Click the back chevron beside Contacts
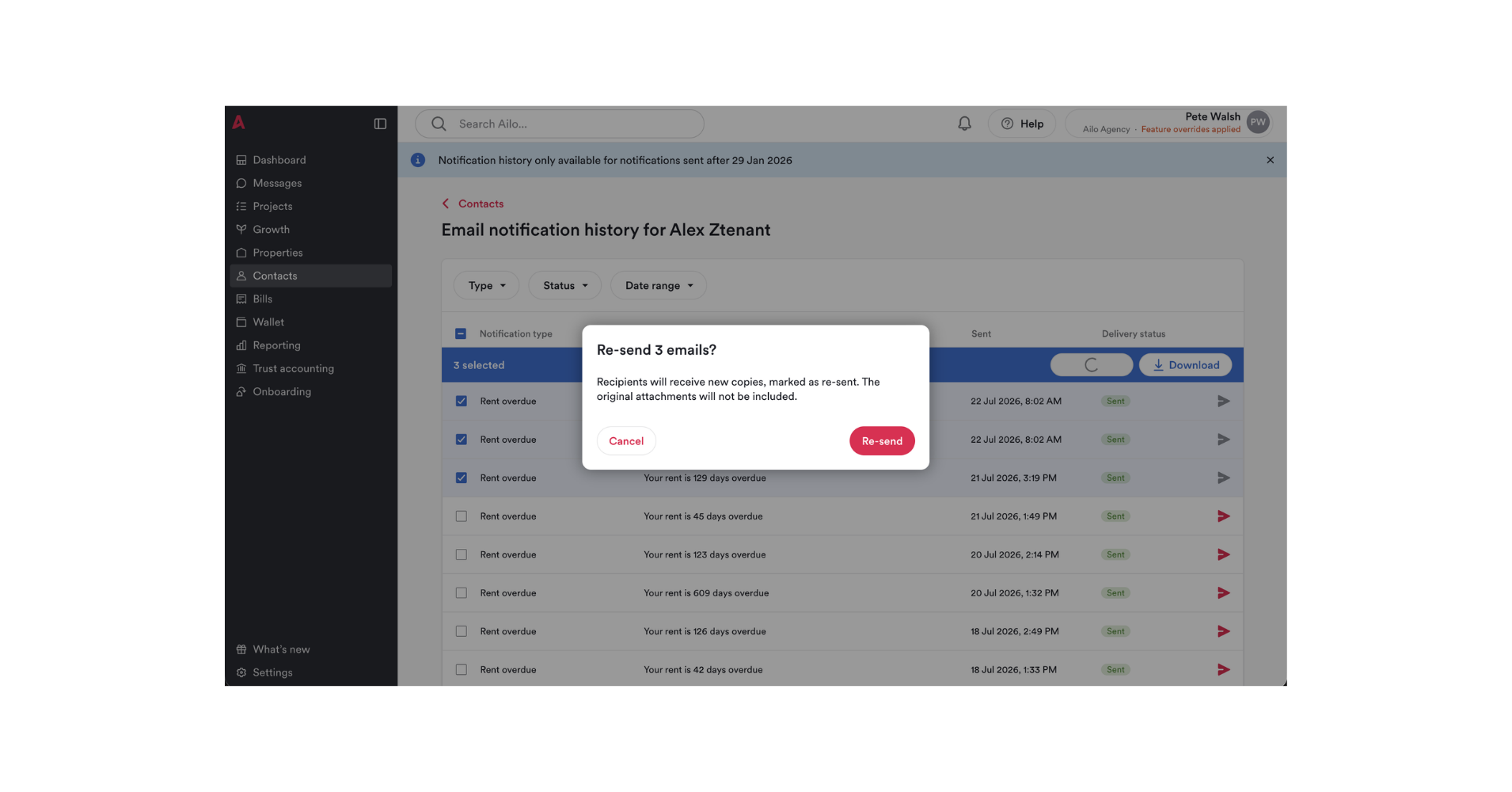Viewport: 1512px width, 792px height. pyautogui.click(x=446, y=204)
